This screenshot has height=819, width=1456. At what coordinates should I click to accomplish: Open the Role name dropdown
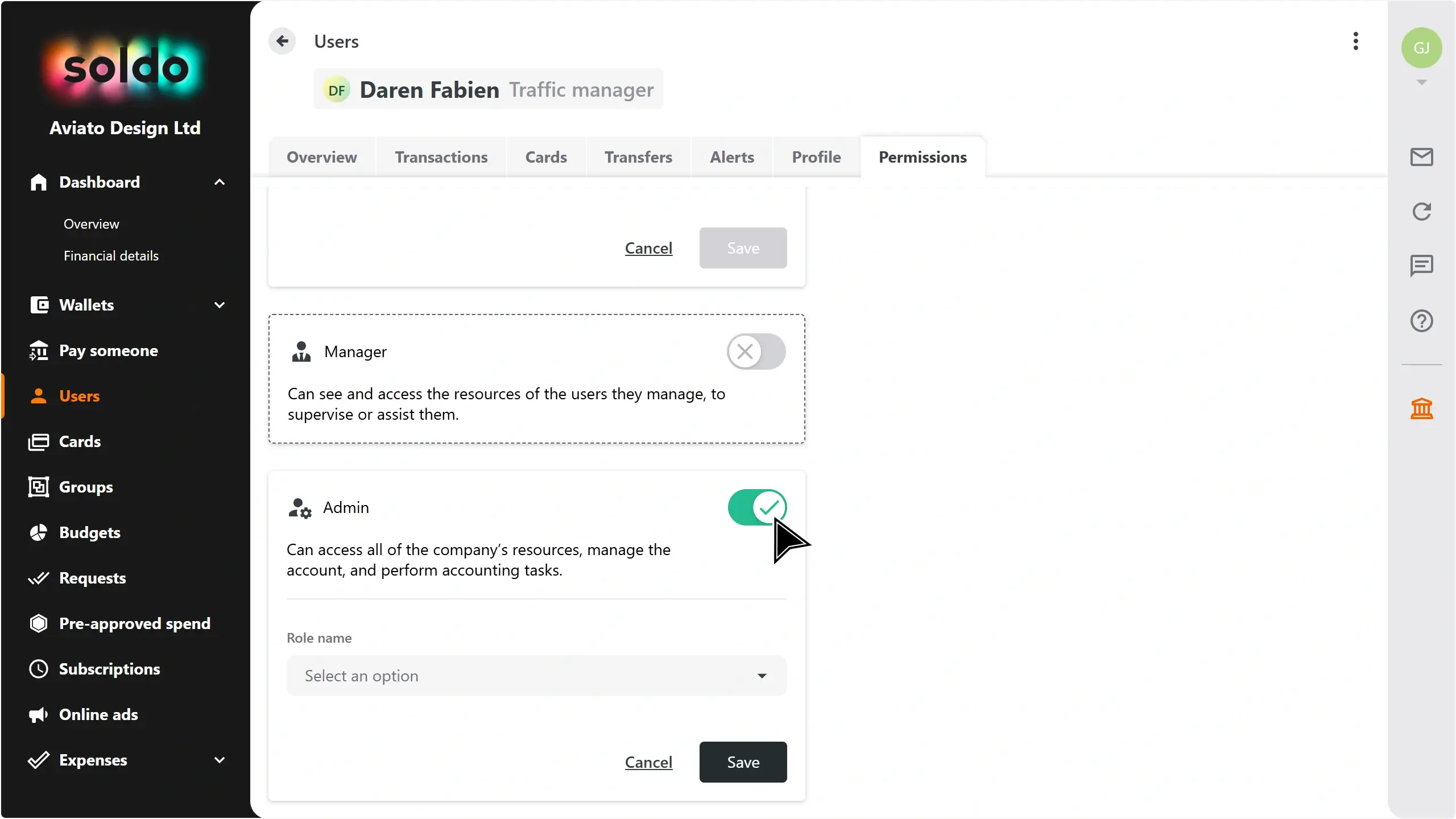point(536,676)
